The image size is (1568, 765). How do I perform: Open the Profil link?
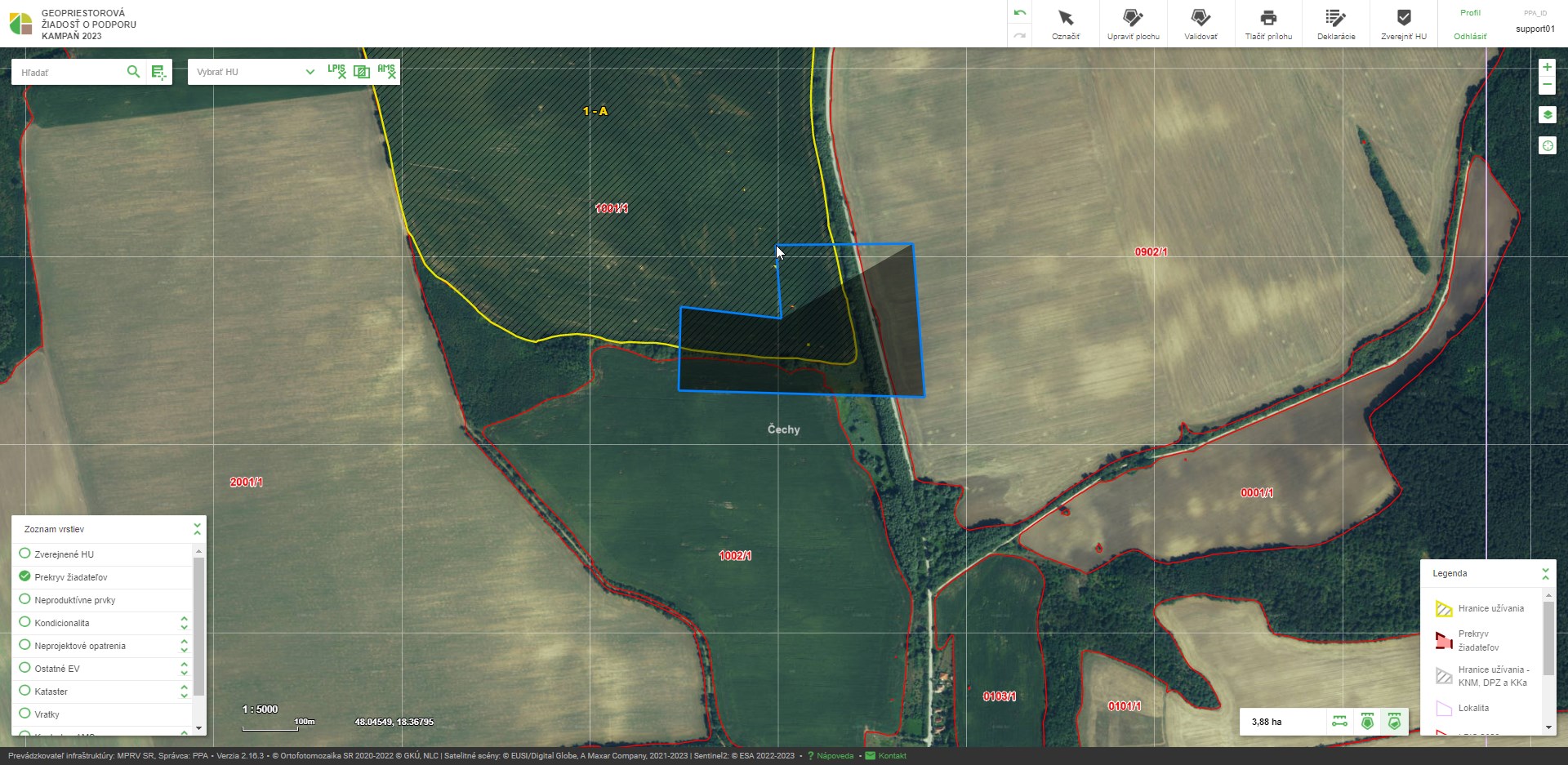1470,13
